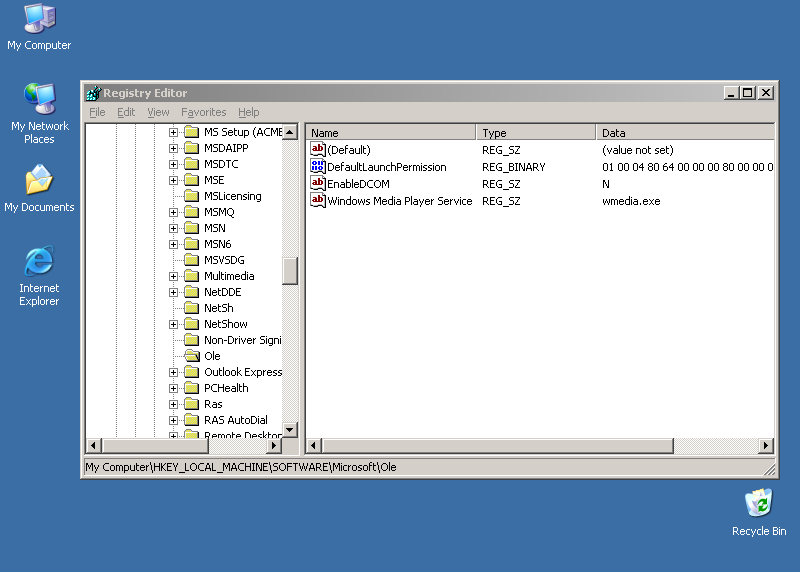Click the Name column header
This screenshot has width=800, height=572.
point(390,133)
